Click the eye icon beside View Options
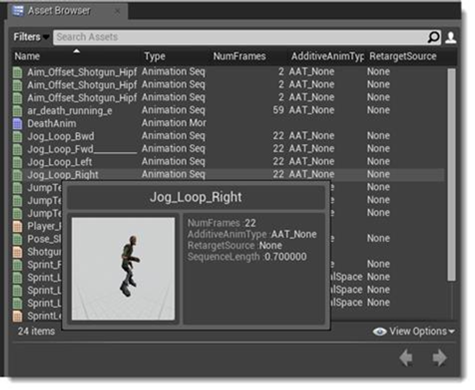 380,332
